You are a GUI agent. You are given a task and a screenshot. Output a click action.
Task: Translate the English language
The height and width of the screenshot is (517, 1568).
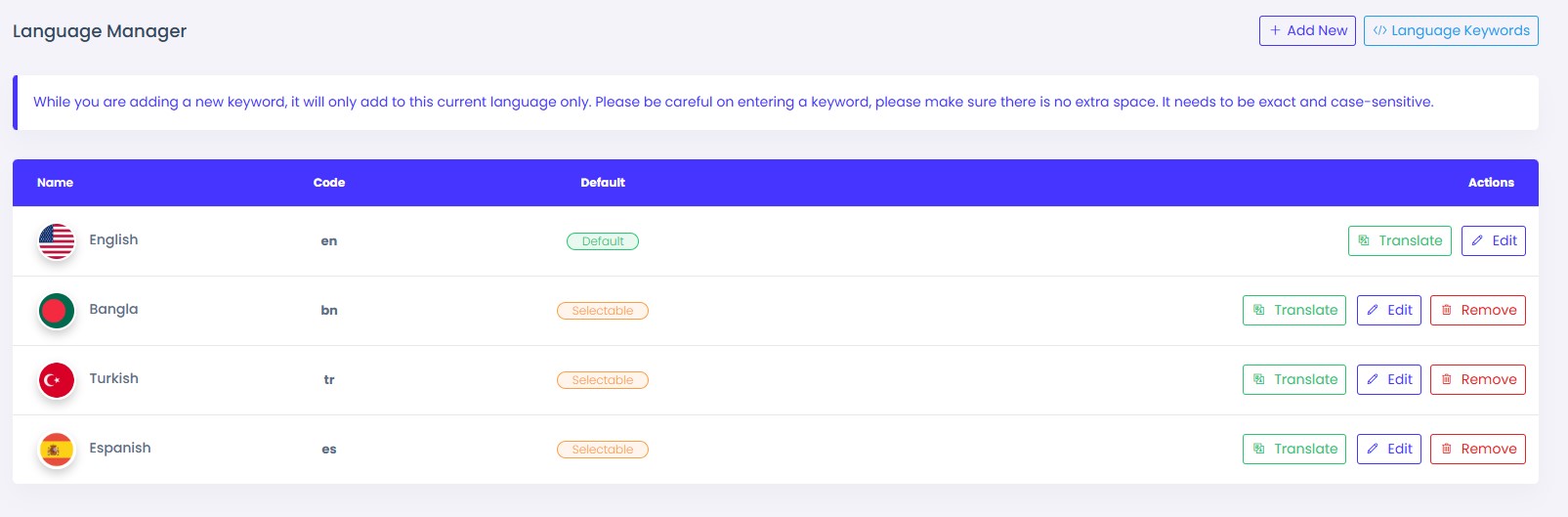[x=1399, y=241]
